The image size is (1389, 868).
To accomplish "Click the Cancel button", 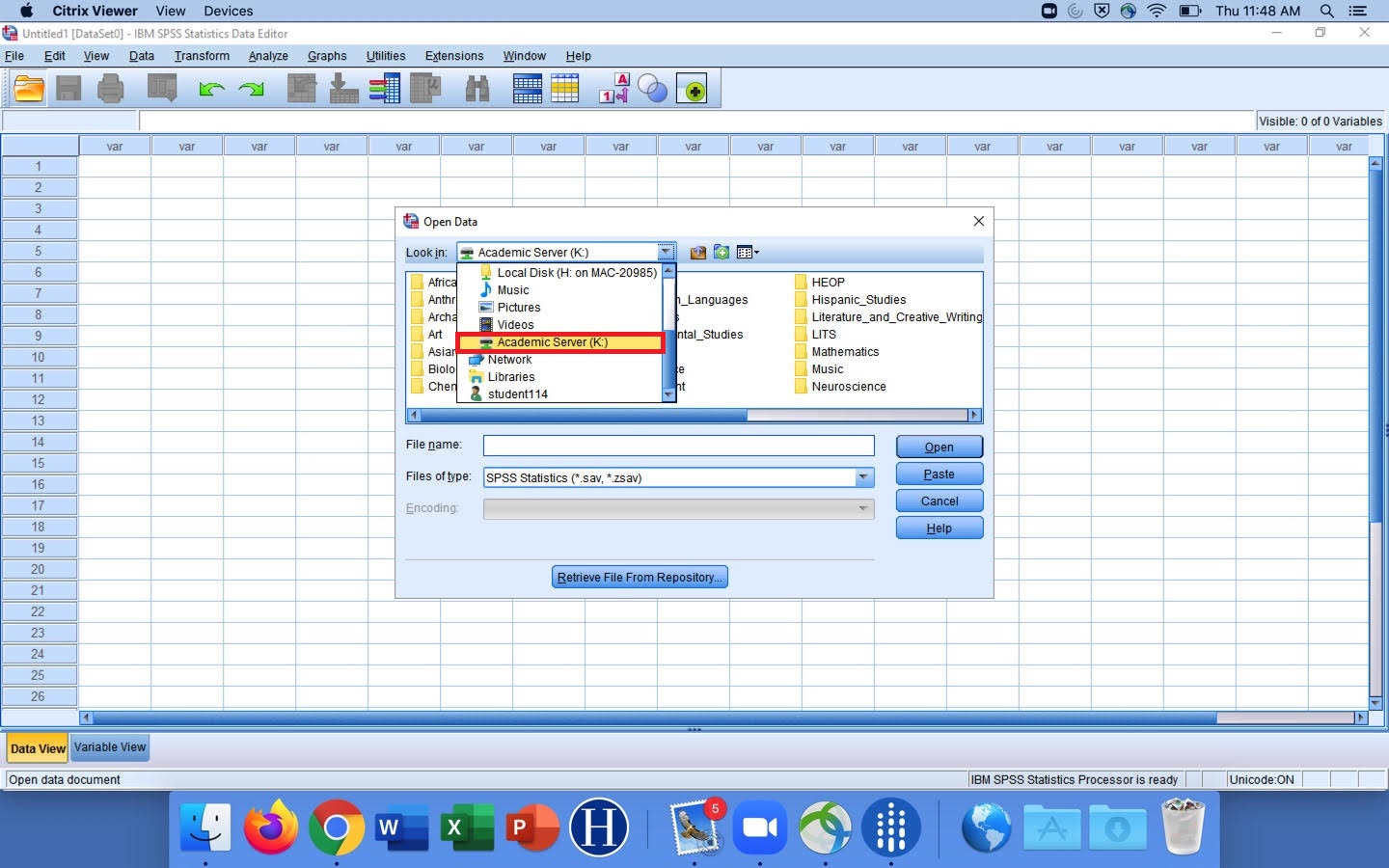I will [x=940, y=501].
